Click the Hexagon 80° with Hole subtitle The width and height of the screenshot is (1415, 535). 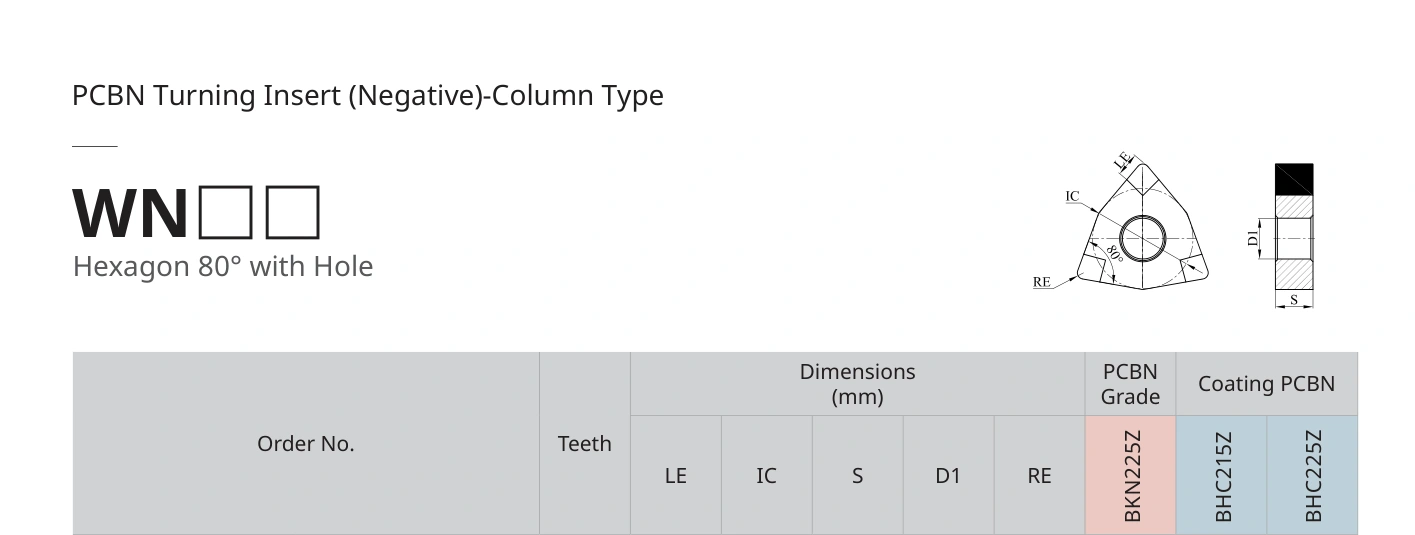tap(223, 266)
